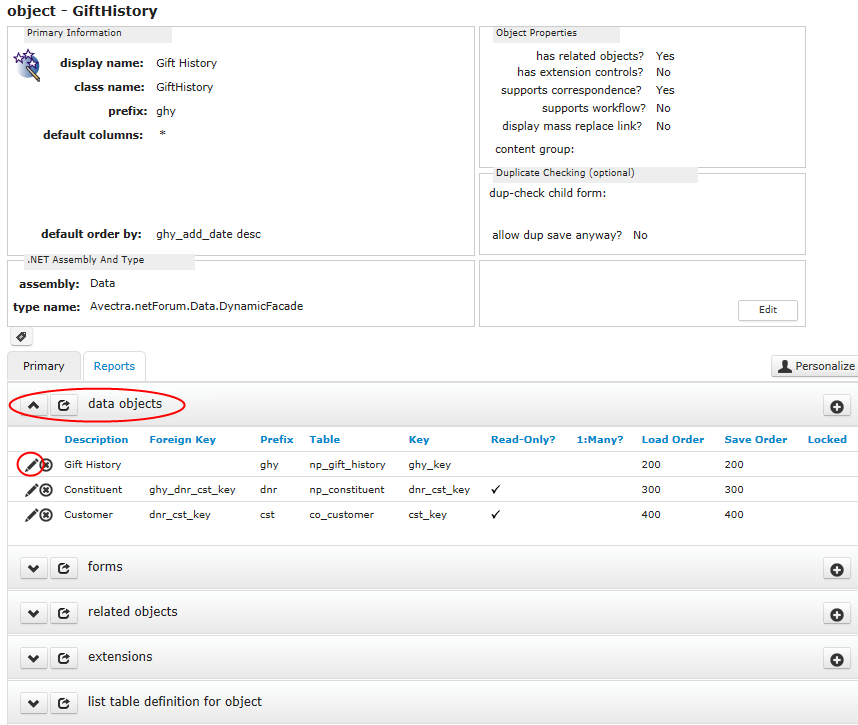Open the tag icon below the assembly panel
The height and width of the screenshot is (725, 858).
20,336
